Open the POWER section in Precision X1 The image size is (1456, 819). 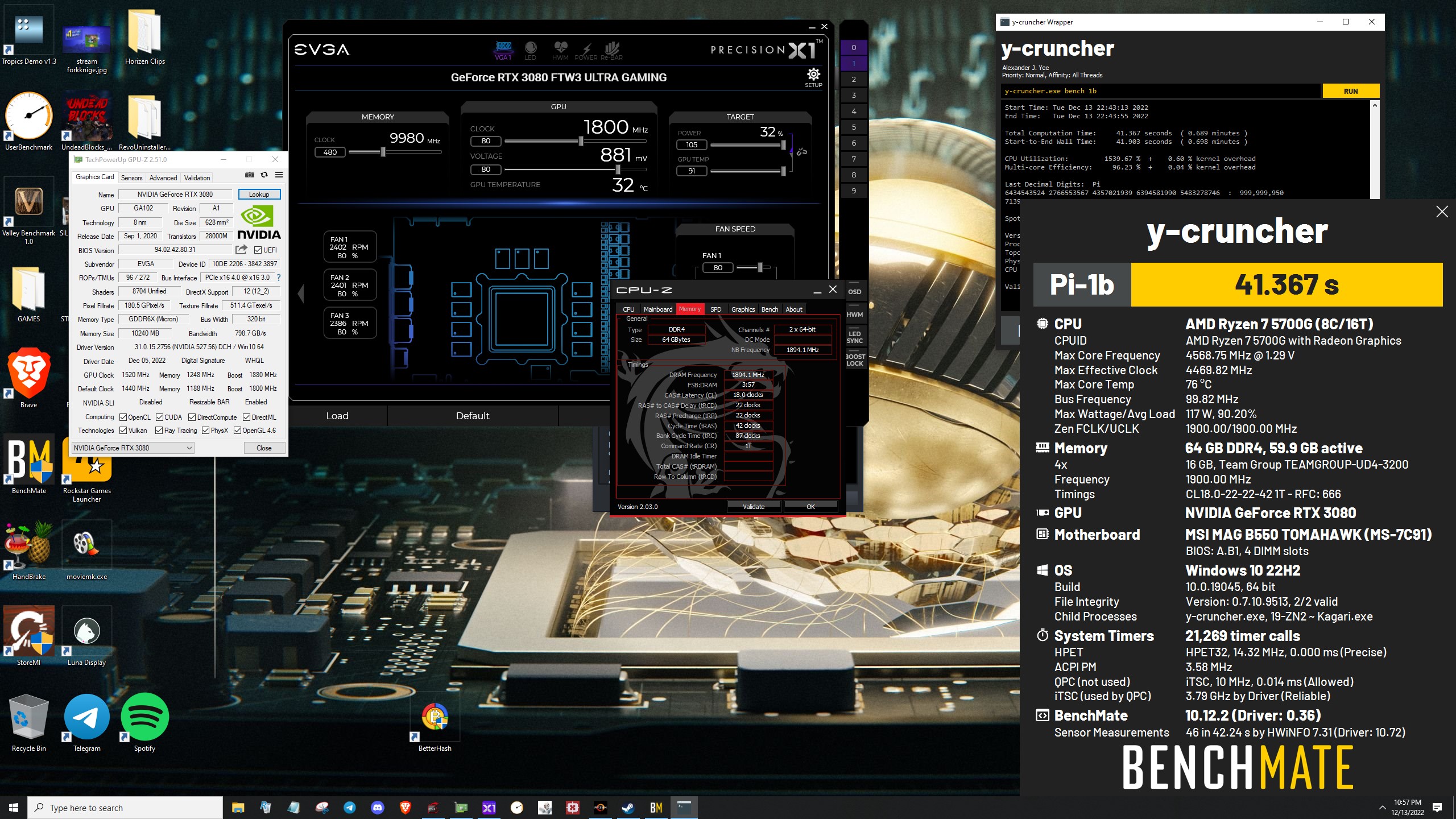(586, 50)
